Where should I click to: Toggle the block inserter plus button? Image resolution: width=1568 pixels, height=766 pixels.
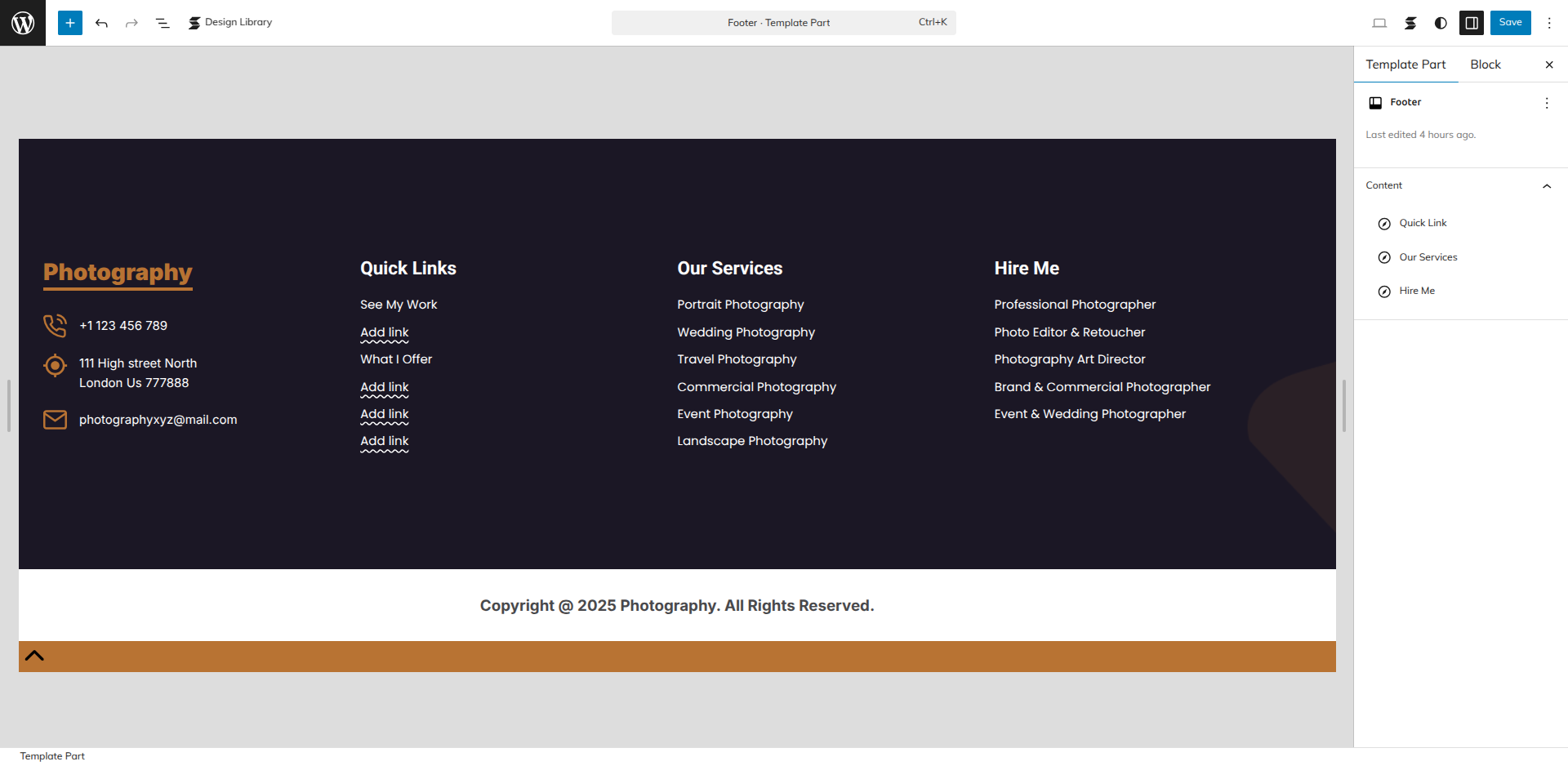70,23
